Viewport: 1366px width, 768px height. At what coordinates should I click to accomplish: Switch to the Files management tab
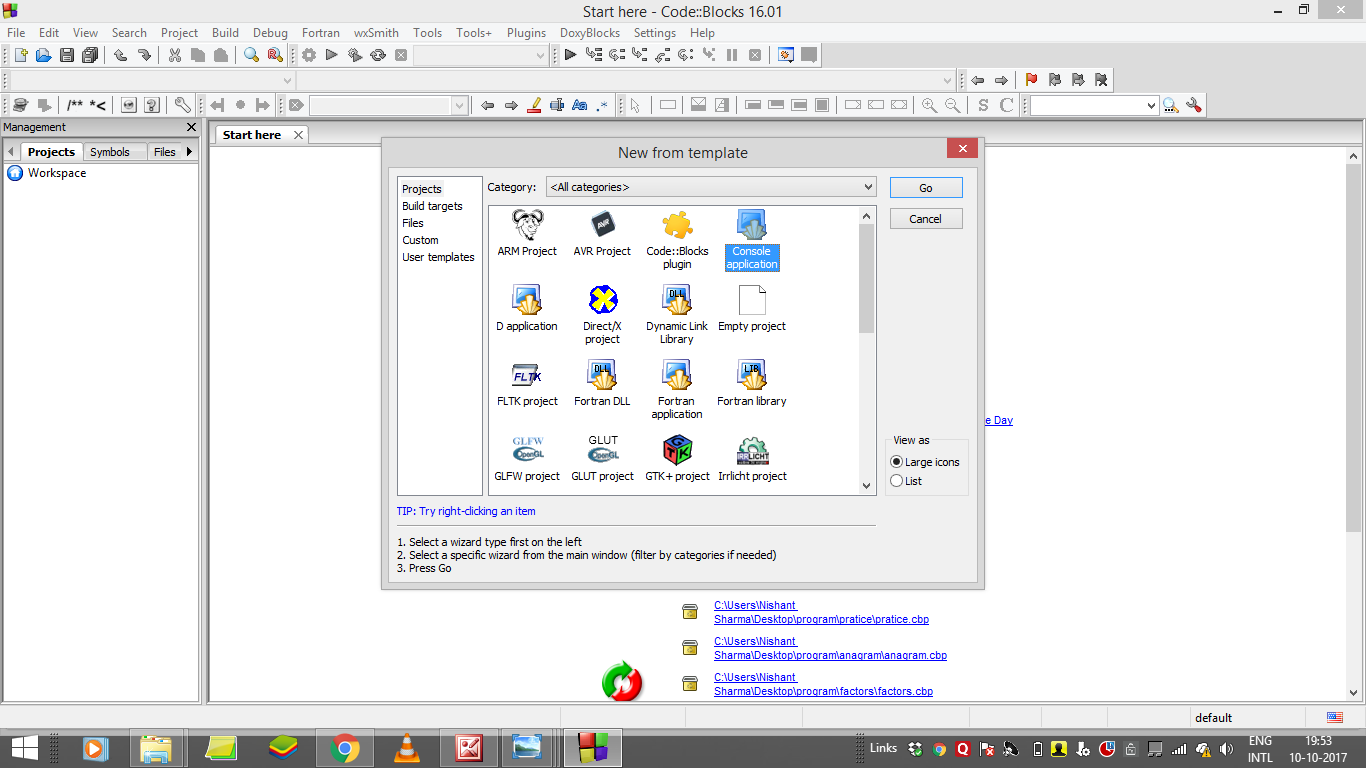[x=165, y=152]
